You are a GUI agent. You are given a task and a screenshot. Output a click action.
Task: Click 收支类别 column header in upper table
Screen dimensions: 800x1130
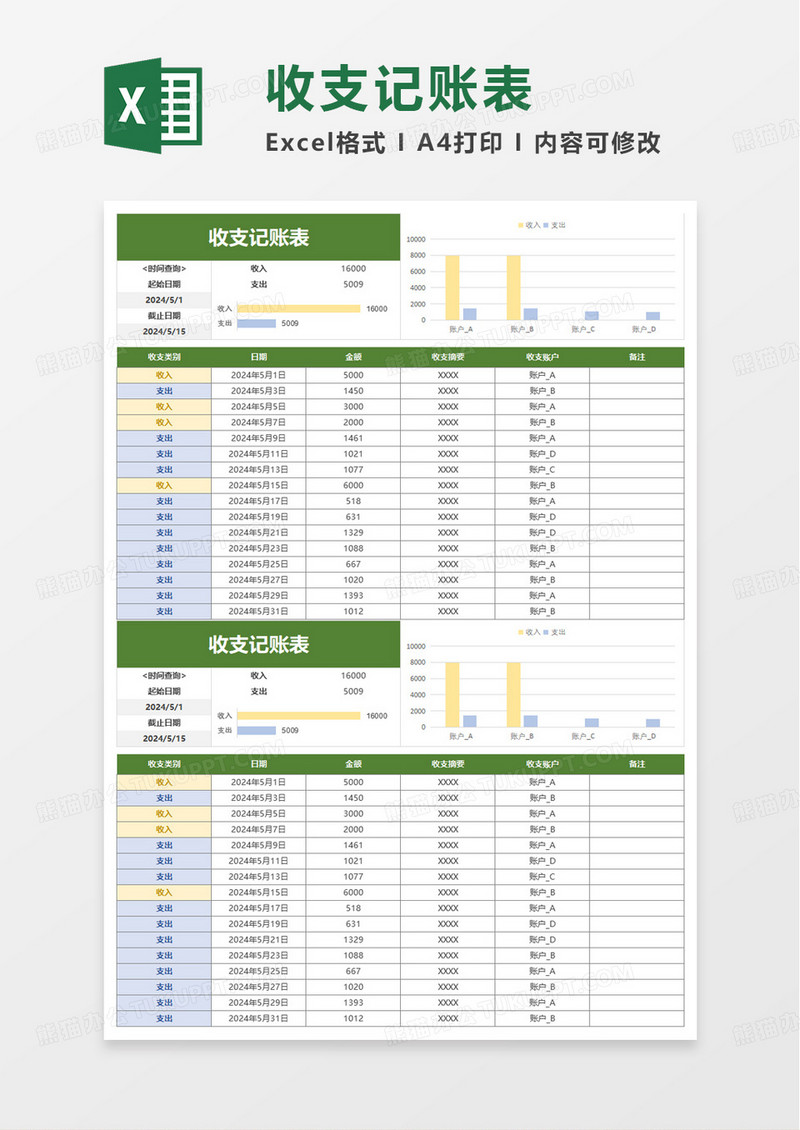point(164,357)
